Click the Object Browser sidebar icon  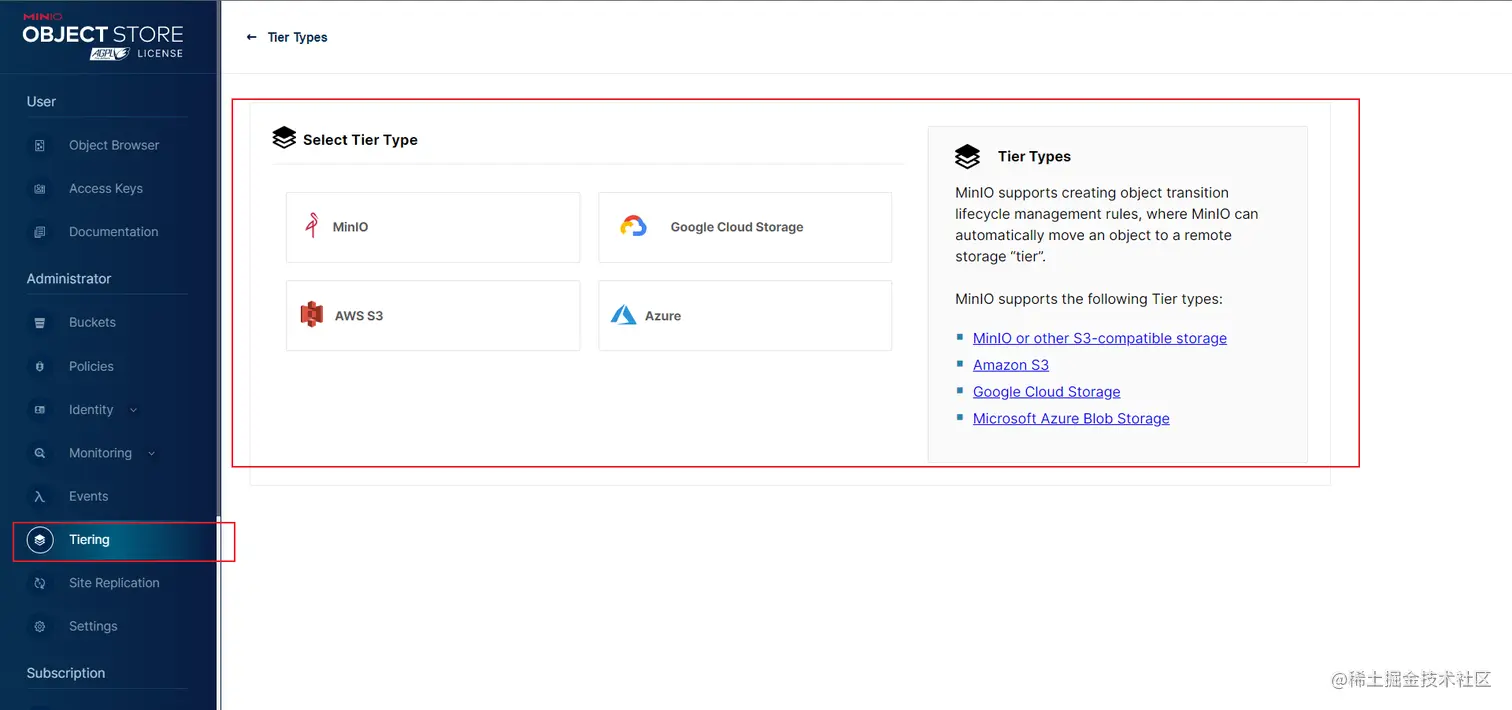pos(40,145)
